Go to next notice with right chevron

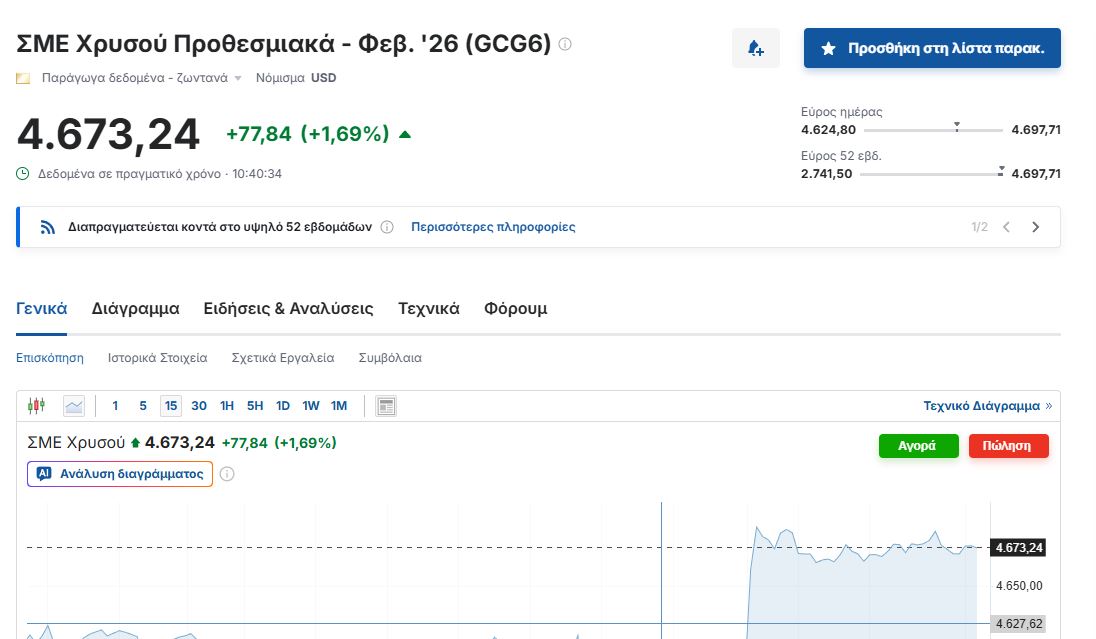1035,227
